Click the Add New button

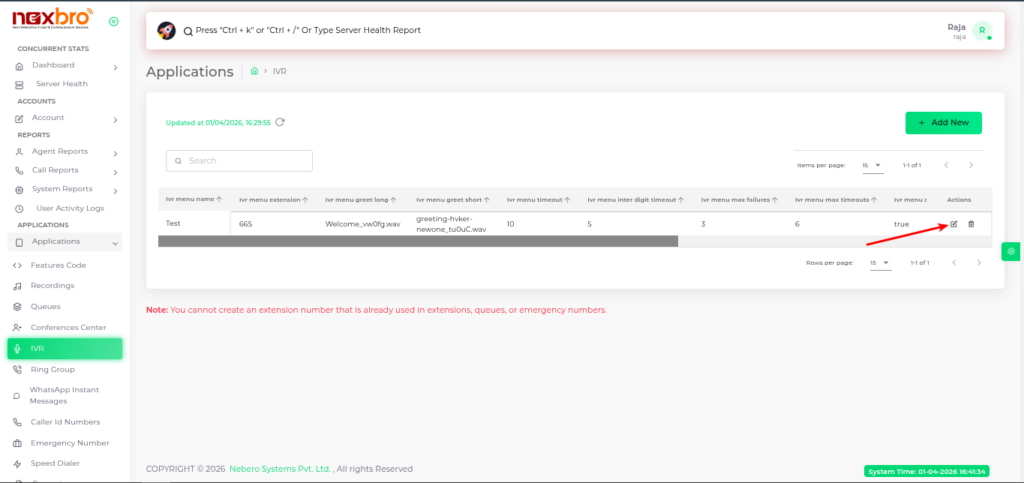[943, 123]
